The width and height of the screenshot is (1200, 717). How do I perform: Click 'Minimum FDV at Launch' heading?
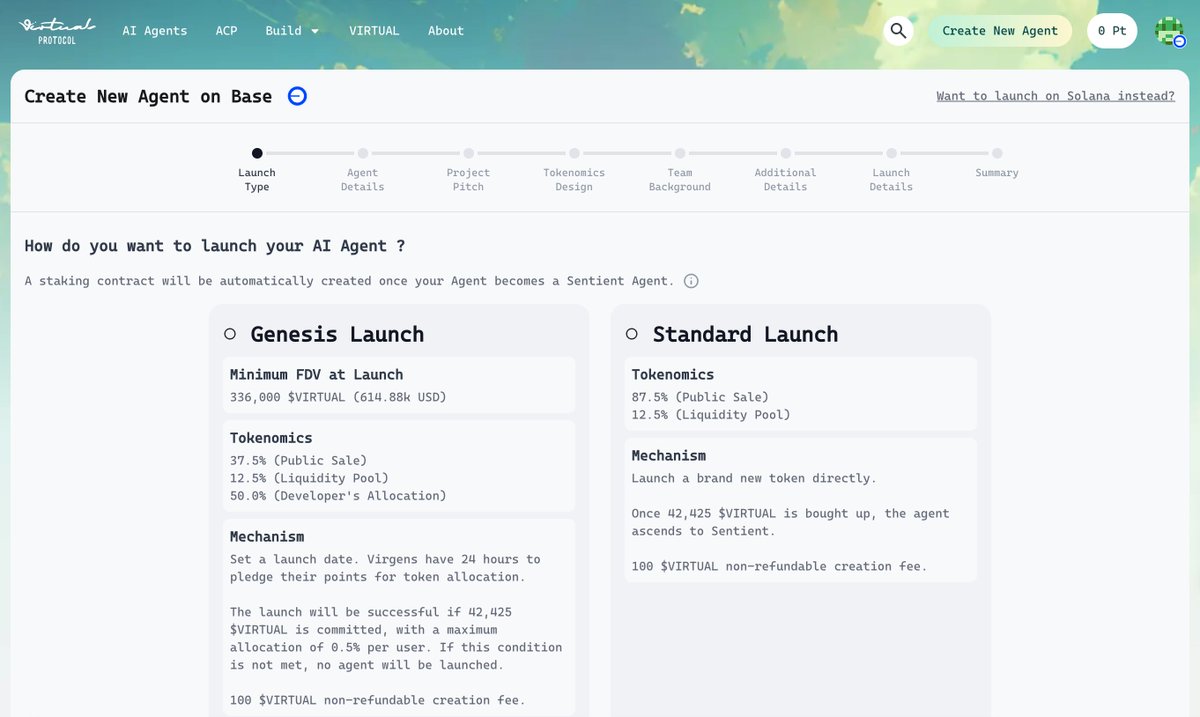[x=316, y=375]
